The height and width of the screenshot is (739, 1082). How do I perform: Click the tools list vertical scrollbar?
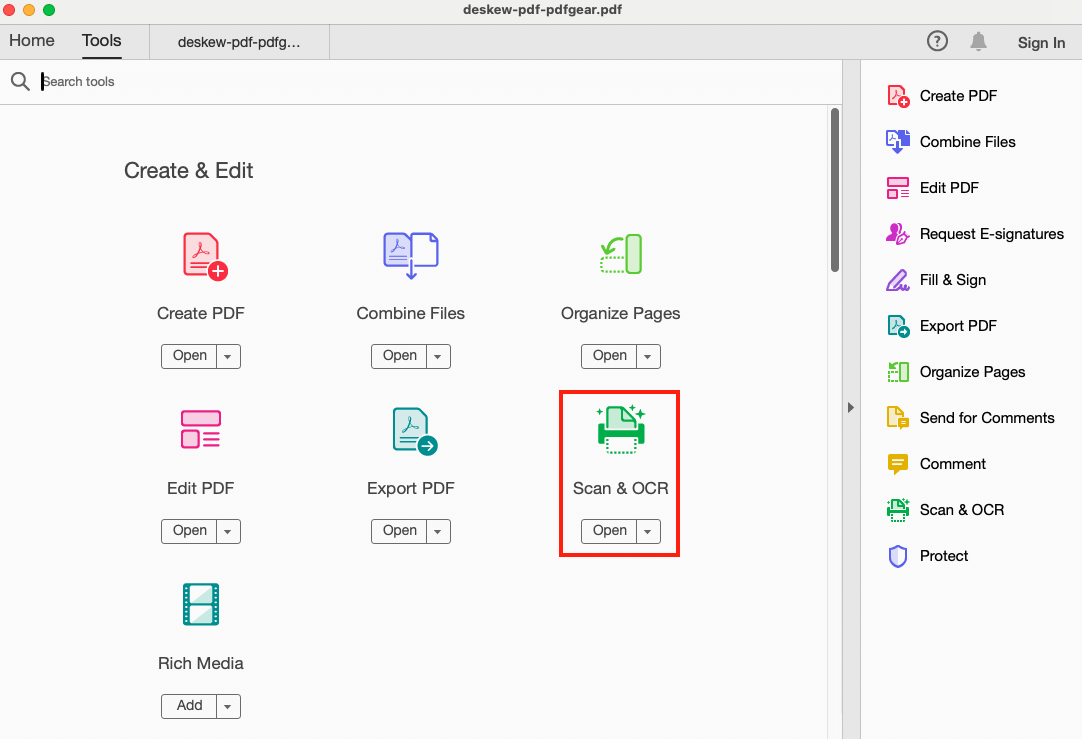point(835,190)
